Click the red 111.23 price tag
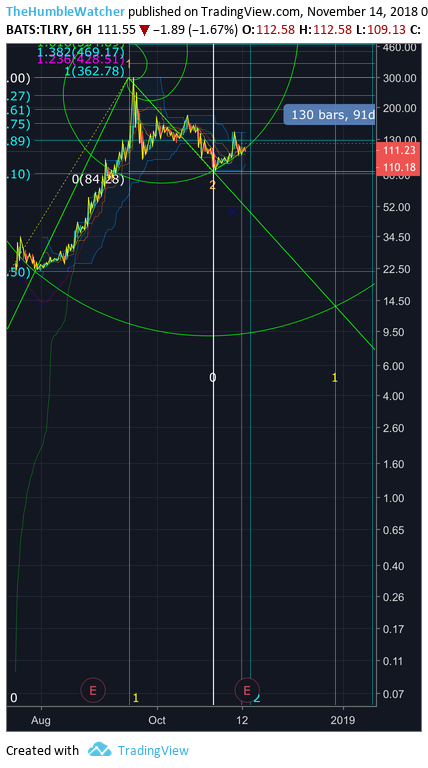The image size is (428, 768). (399, 151)
